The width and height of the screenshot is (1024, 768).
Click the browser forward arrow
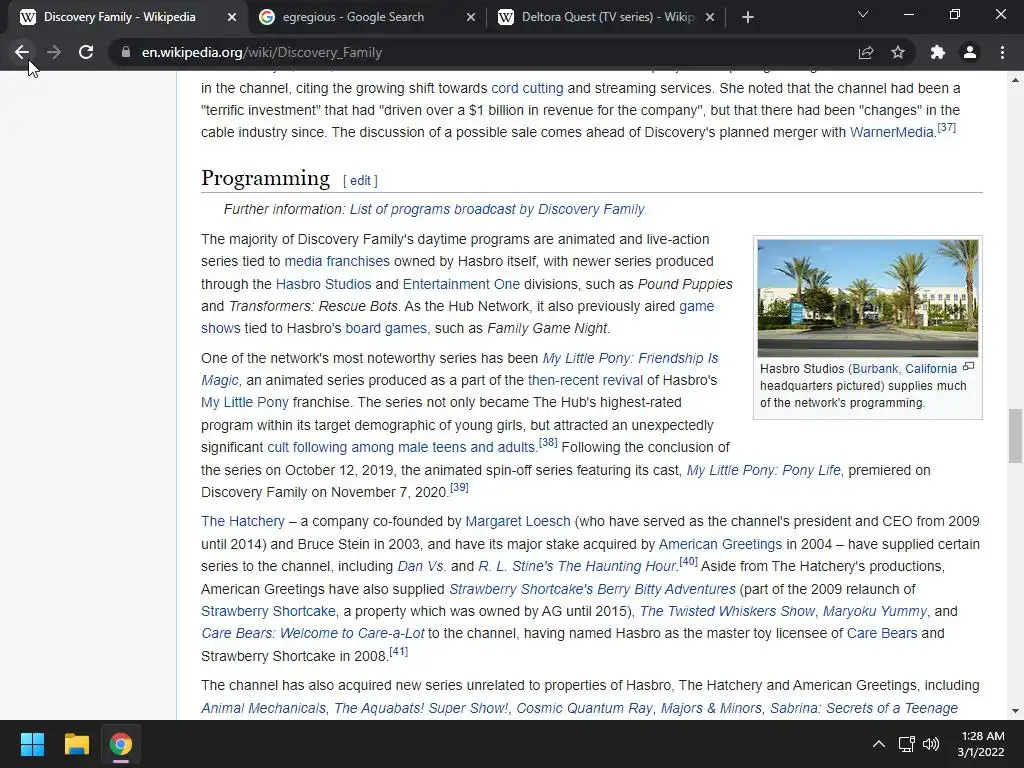pyautogui.click(x=54, y=52)
